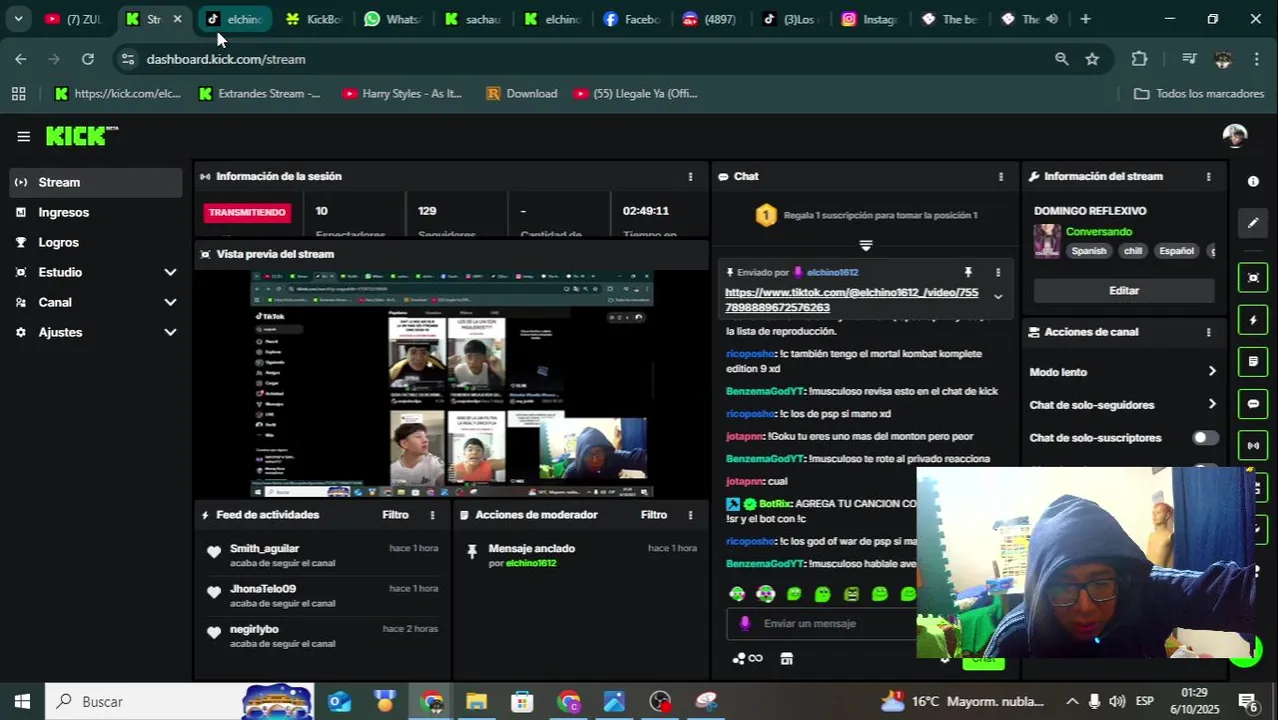Unpin the pinned chat message via pin icon
The width and height of the screenshot is (1278, 720).
[968, 272]
